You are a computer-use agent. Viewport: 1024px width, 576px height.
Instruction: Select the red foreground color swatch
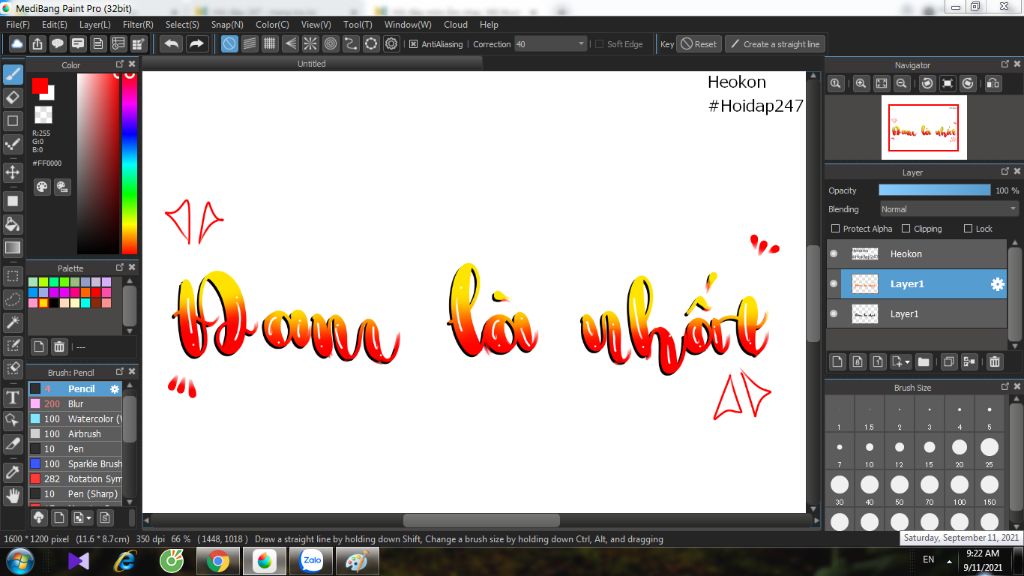pyautogui.click(x=40, y=86)
